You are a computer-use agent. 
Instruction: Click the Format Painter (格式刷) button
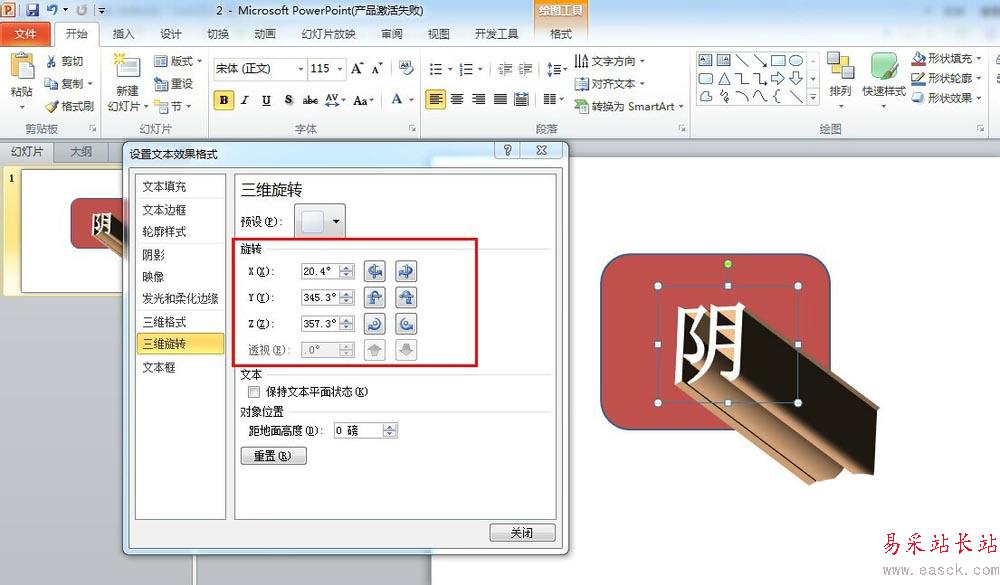pos(70,106)
